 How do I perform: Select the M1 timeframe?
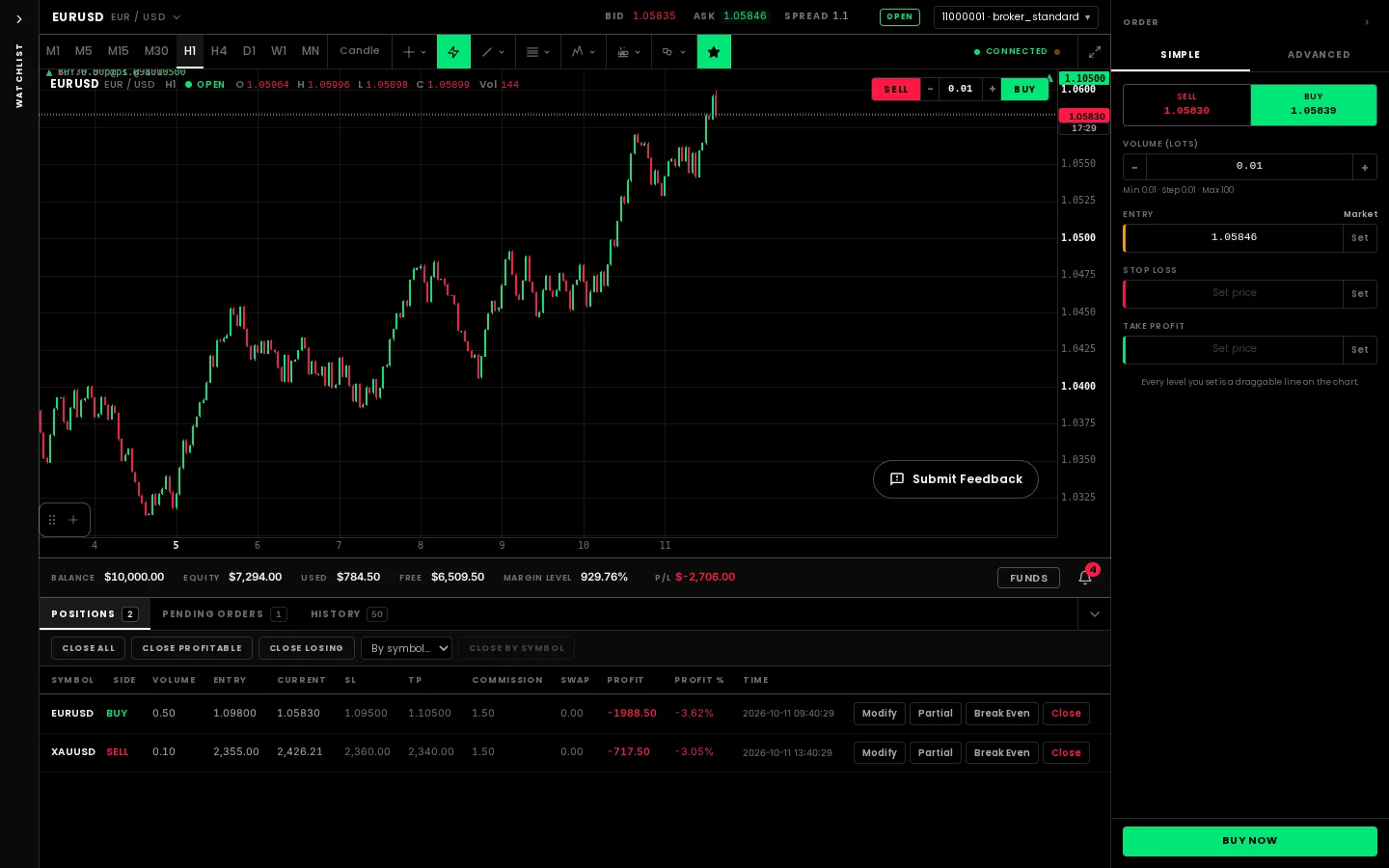click(53, 51)
